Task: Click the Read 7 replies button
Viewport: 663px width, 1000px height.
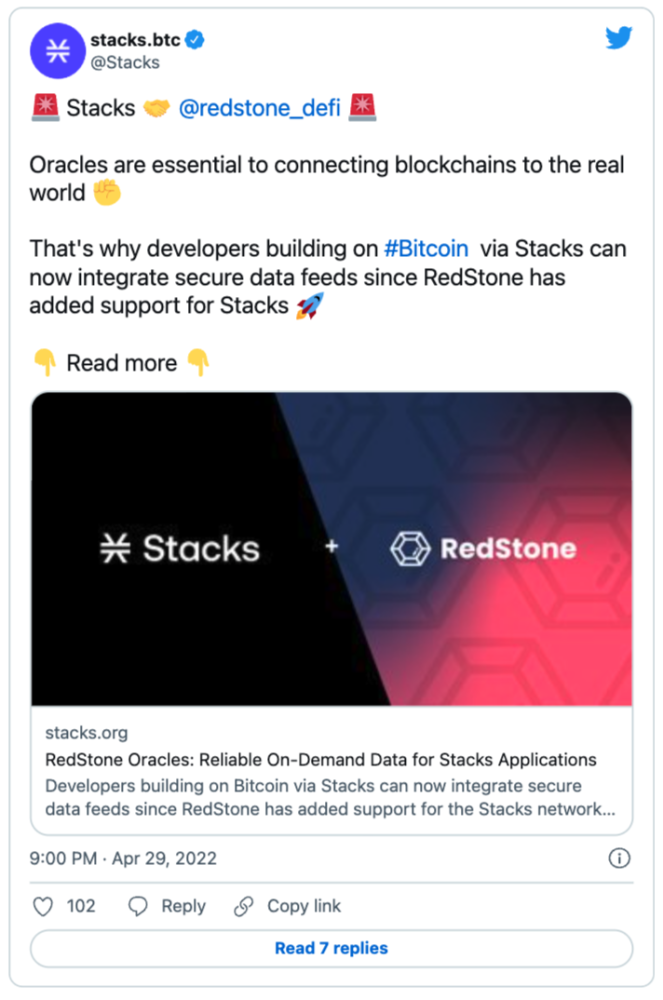Action: point(332,948)
